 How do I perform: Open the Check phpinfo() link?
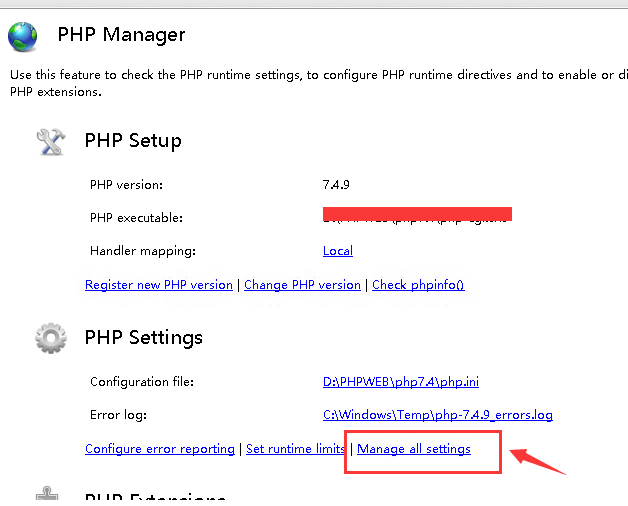418,285
